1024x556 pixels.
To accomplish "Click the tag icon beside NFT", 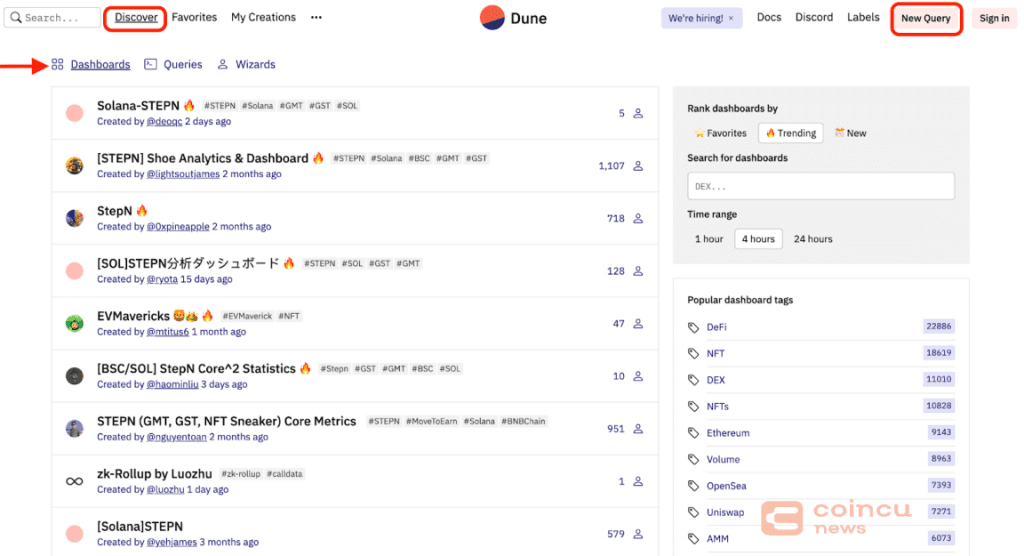I will (693, 353).
